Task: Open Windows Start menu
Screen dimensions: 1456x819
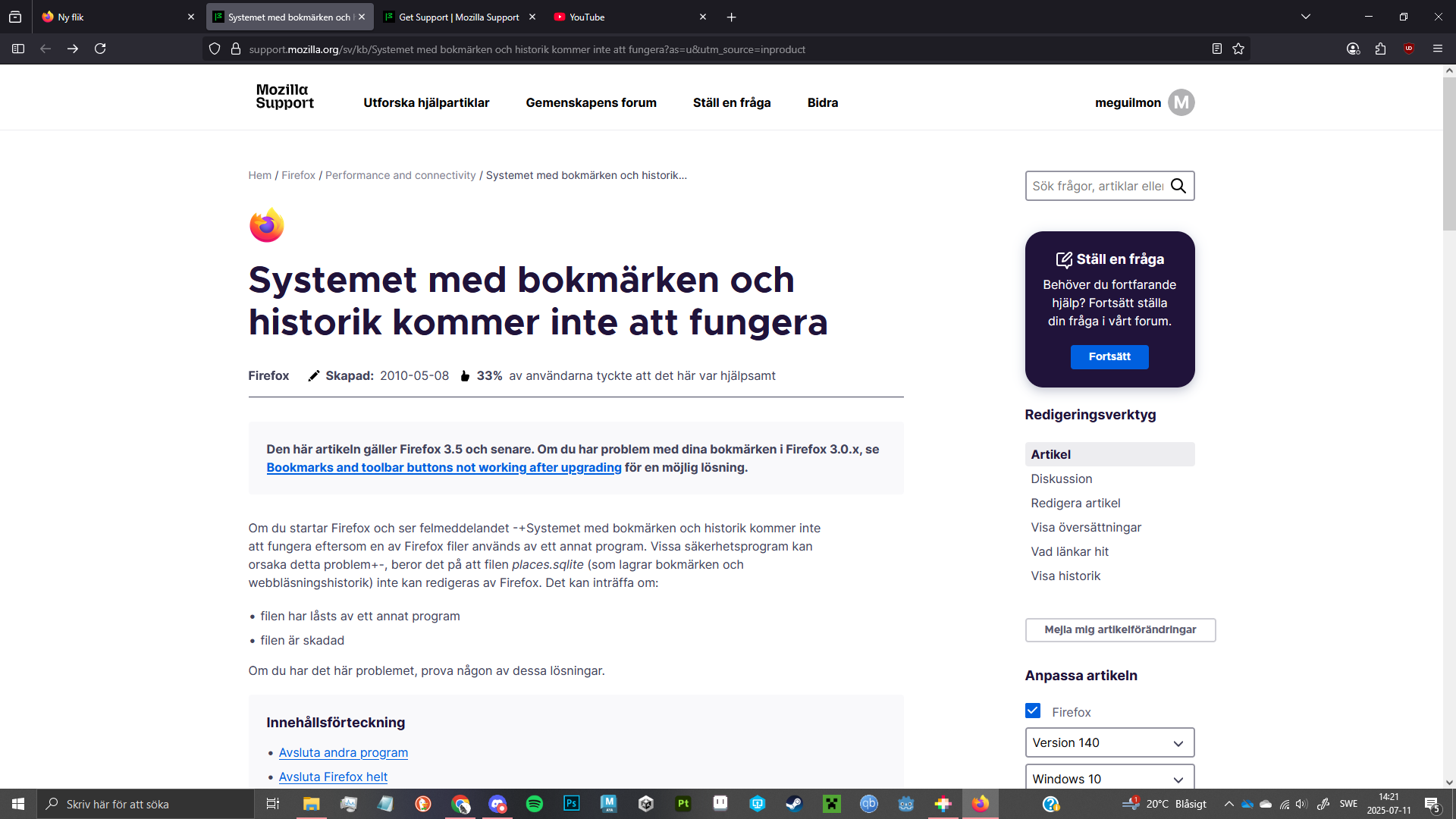Action: [x=18, y=804]
